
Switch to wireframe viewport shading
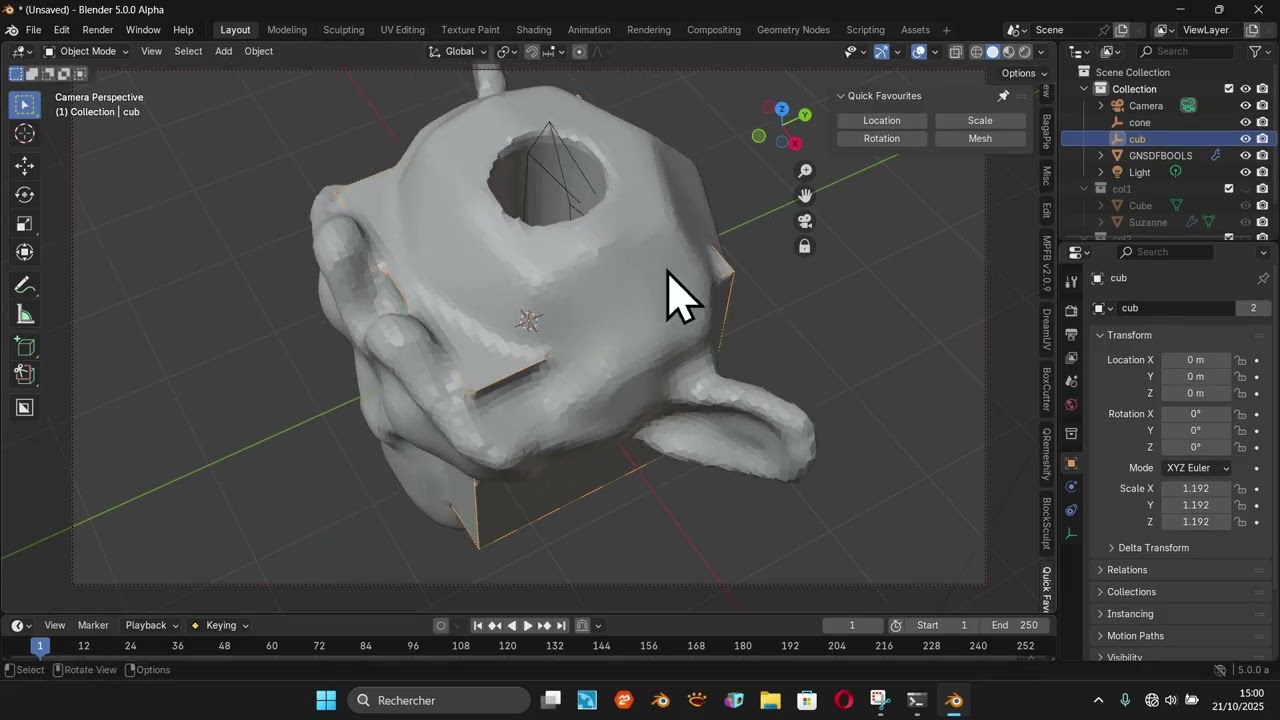click(976, 52)
